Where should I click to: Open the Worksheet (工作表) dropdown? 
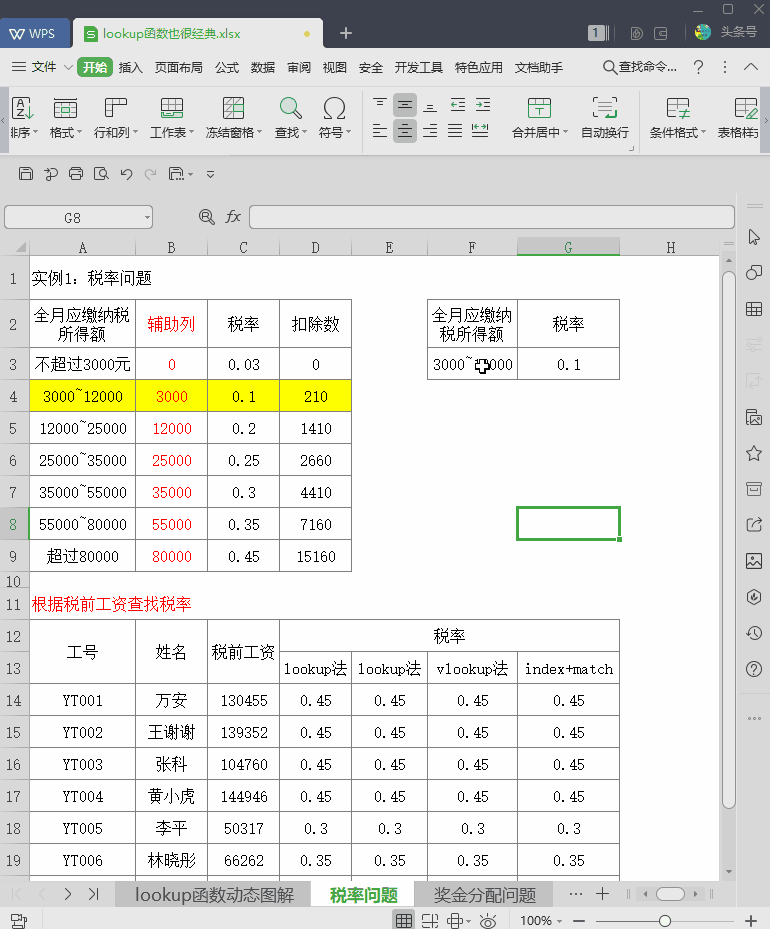pos(172,132)
